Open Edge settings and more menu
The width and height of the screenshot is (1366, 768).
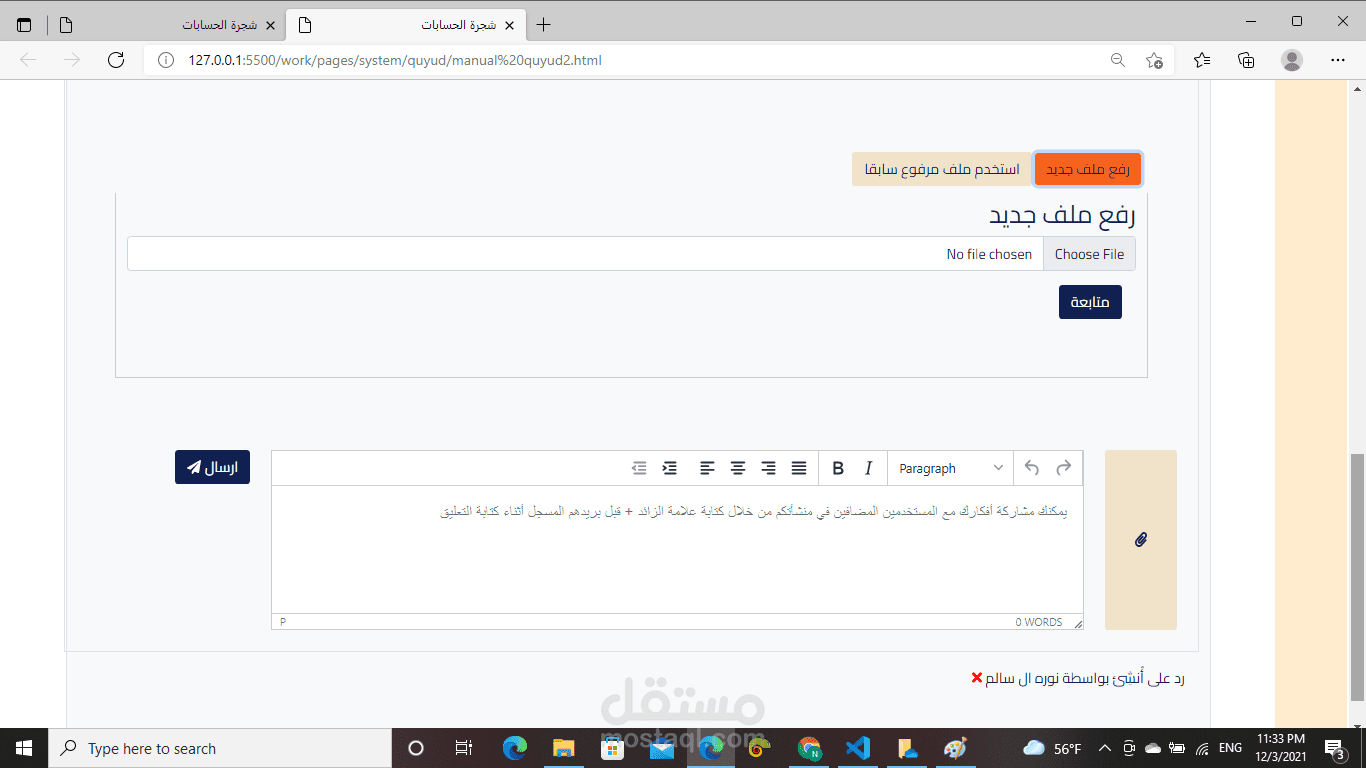(x=1339, y=60)
